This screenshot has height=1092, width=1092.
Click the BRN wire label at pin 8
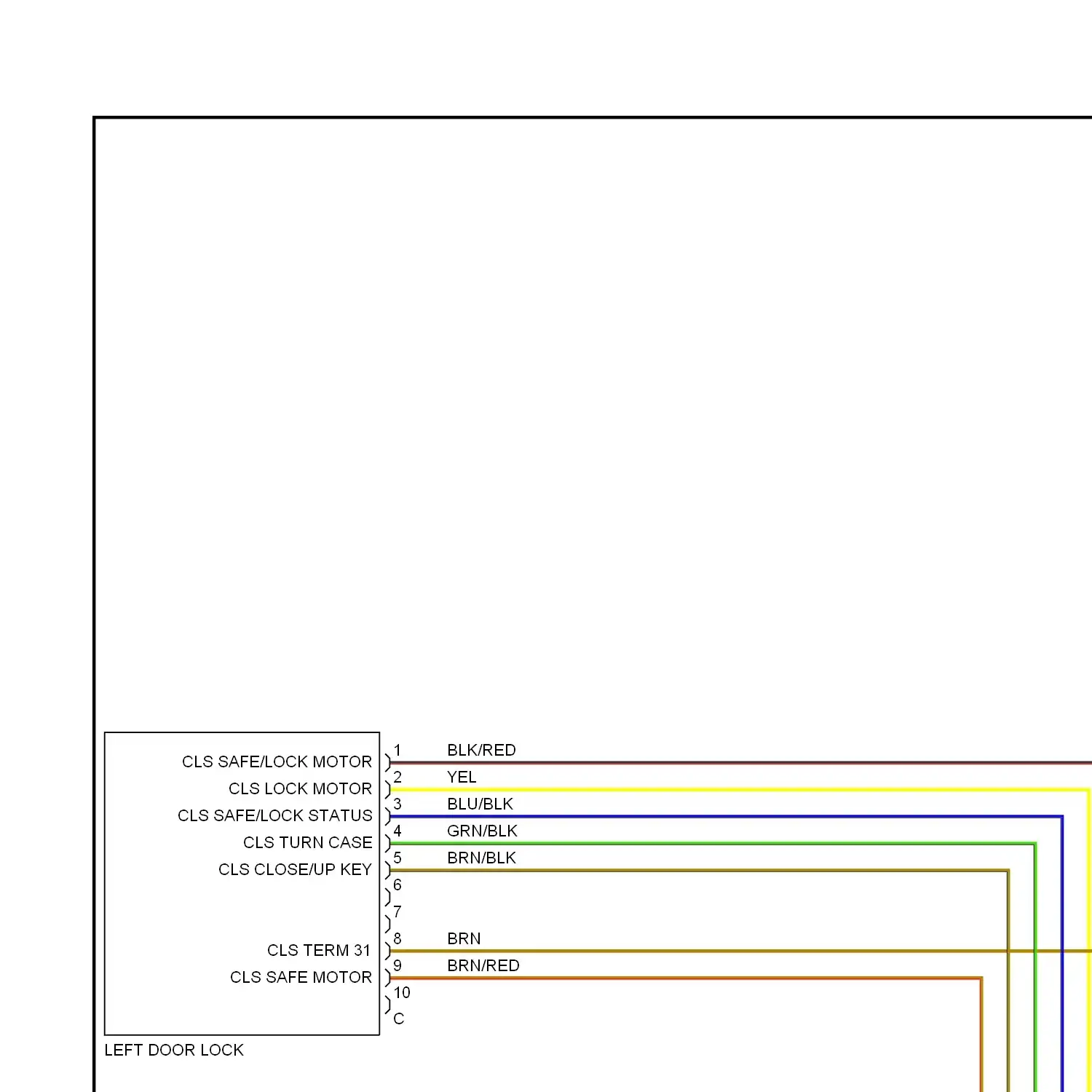click(464, 938)
